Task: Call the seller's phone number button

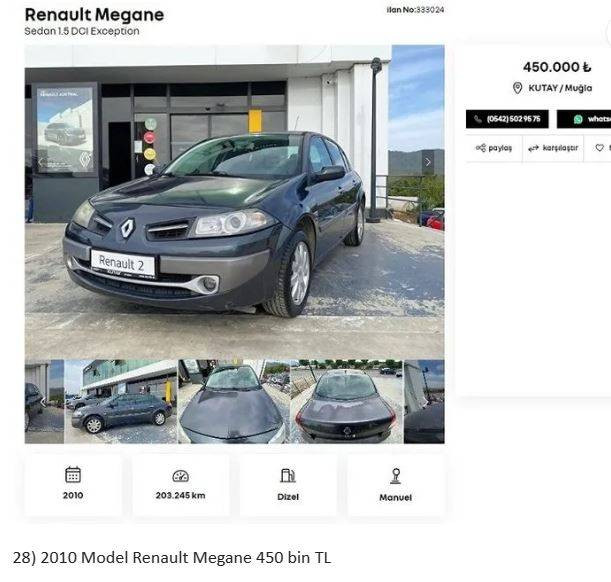Action: click(507, 119)
